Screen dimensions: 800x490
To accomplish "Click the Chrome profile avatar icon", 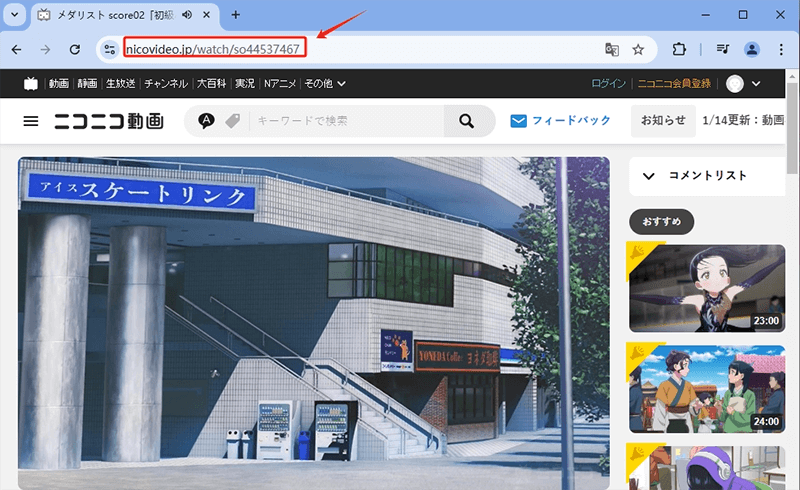I will click(752, 49).
